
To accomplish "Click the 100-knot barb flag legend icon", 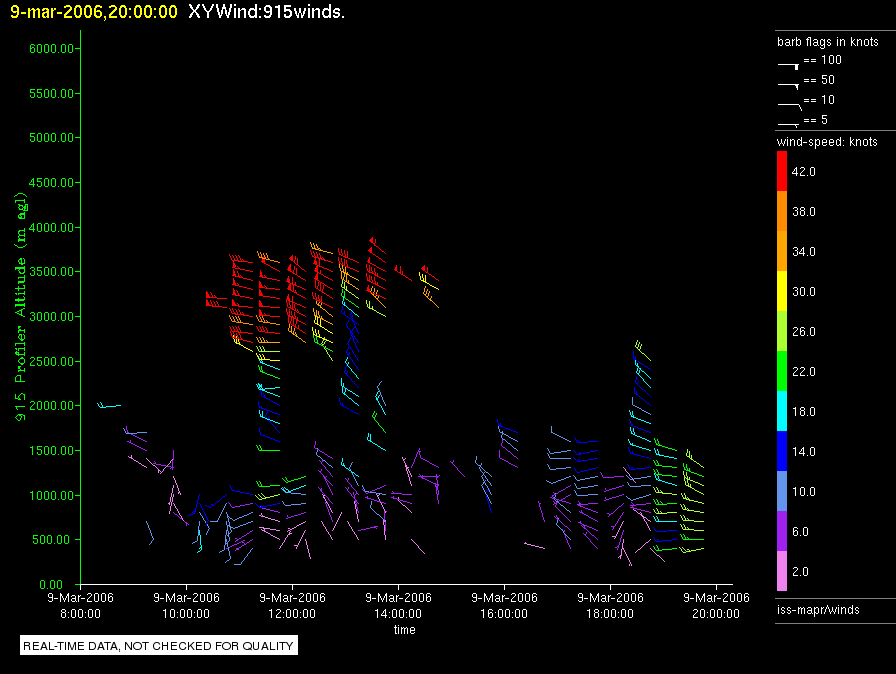I will point(788,63).
